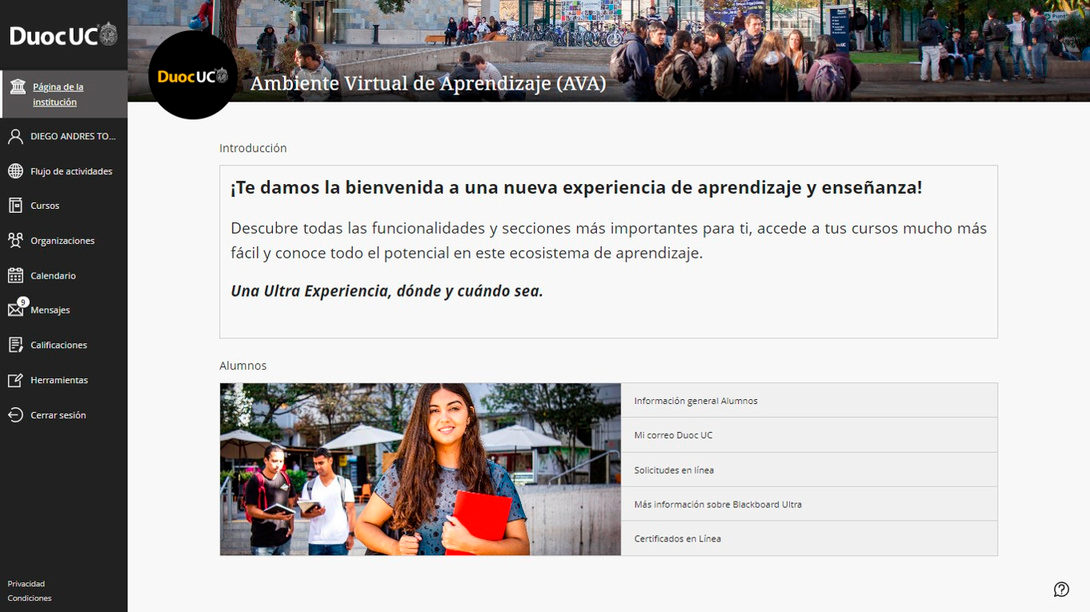Click the paragraph starting Descubre todas las funcionalidades
This screenshot has width=1090, height=612.
tap(608, 241)
